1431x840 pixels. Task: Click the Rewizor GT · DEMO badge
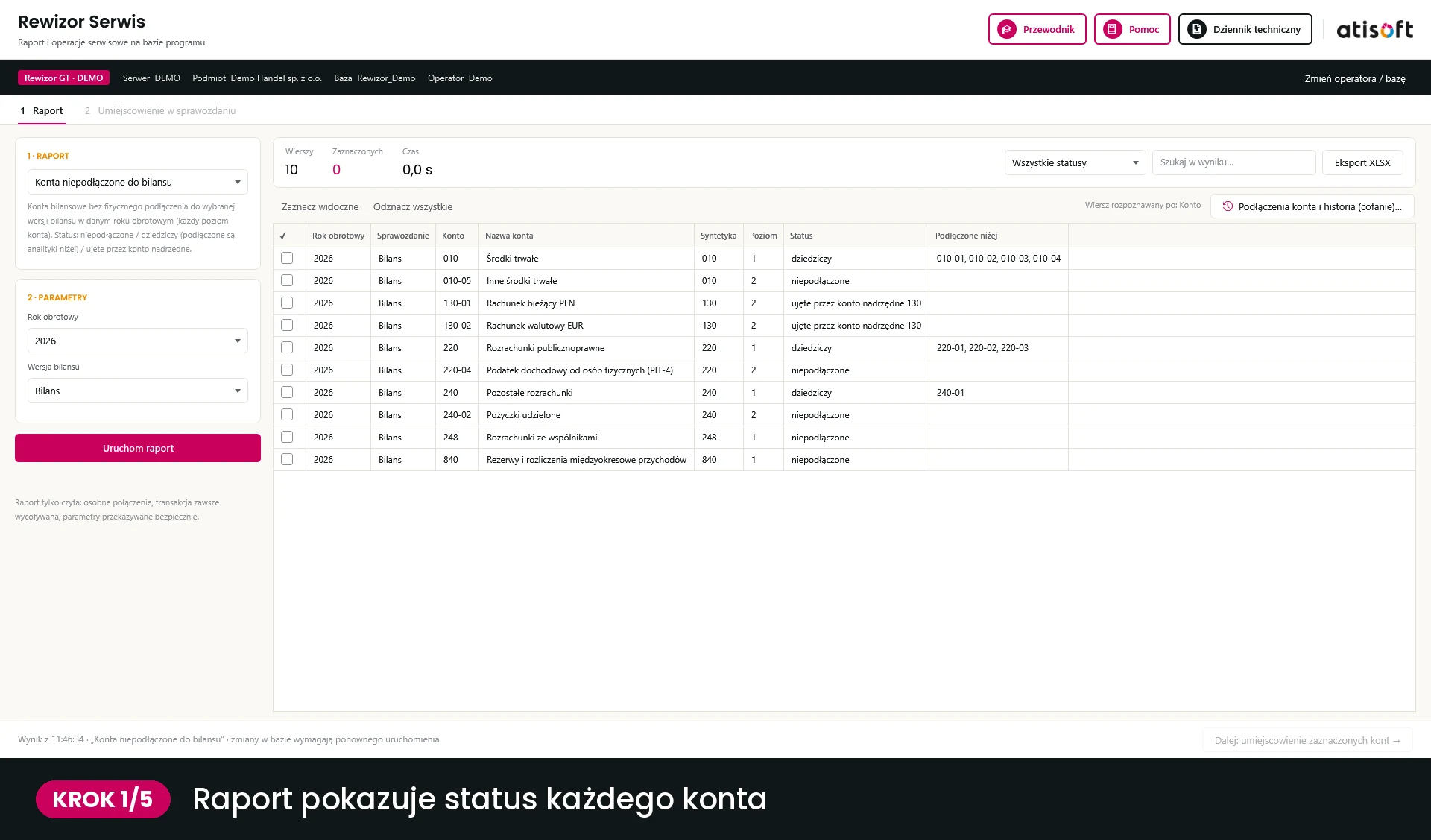(x=63, y=78)
